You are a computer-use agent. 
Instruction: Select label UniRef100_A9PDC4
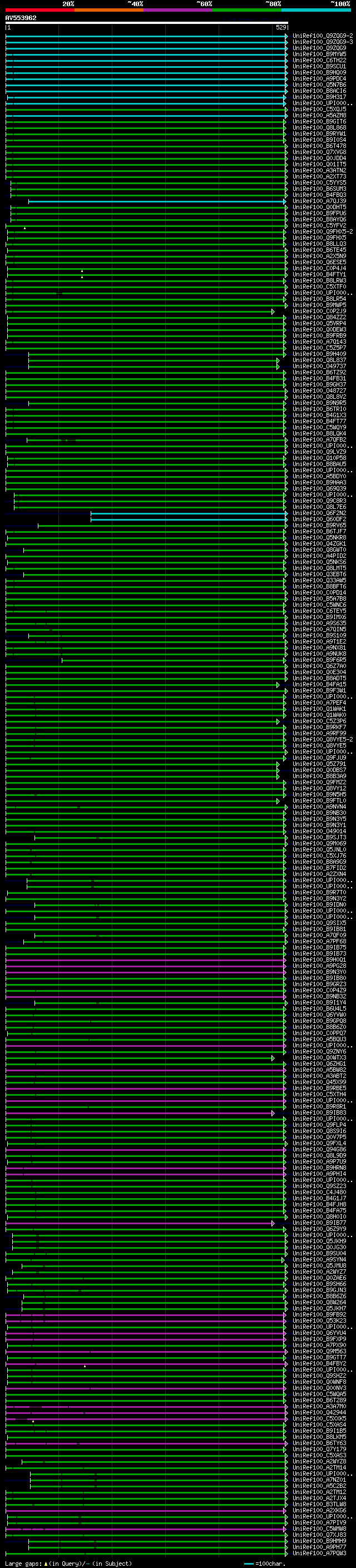(319, 78)
